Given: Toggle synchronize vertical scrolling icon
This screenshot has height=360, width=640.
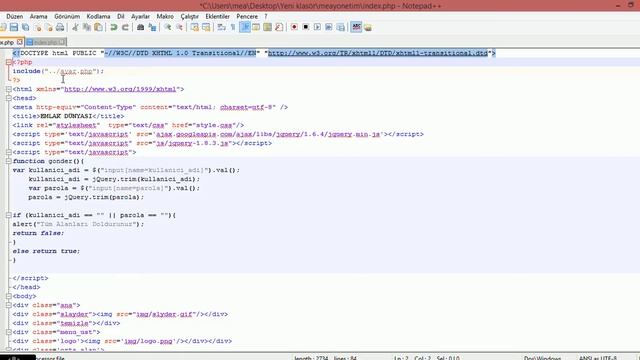Looking at the screenshot, I should click(195, 27).
